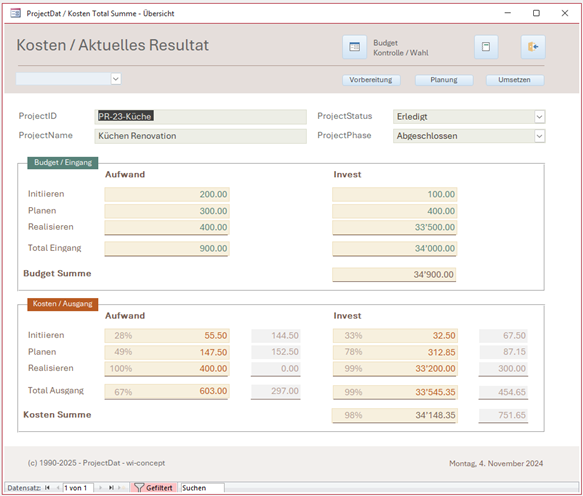Select the Kosten / Ausgang section tab
Screen dimensions: 583x496
click(63, 304)
